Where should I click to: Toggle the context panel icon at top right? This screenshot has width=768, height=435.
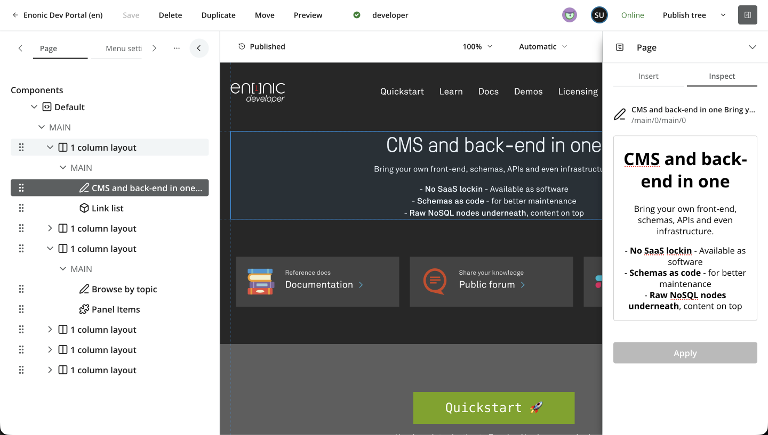click(x=747, y=15)
